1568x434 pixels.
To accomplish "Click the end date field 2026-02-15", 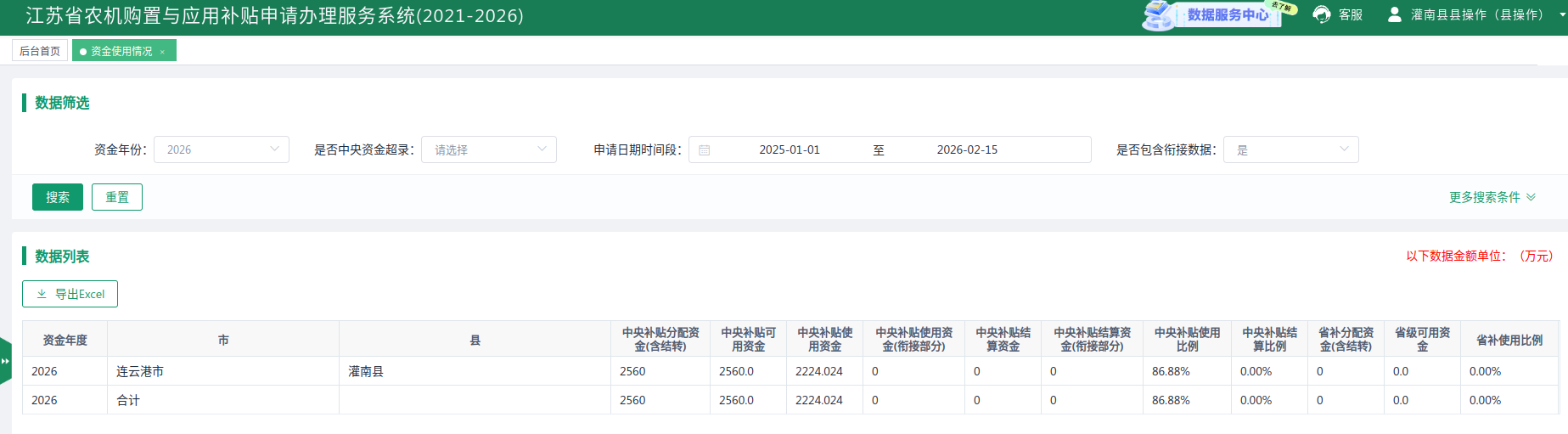I will pos(967,149).
